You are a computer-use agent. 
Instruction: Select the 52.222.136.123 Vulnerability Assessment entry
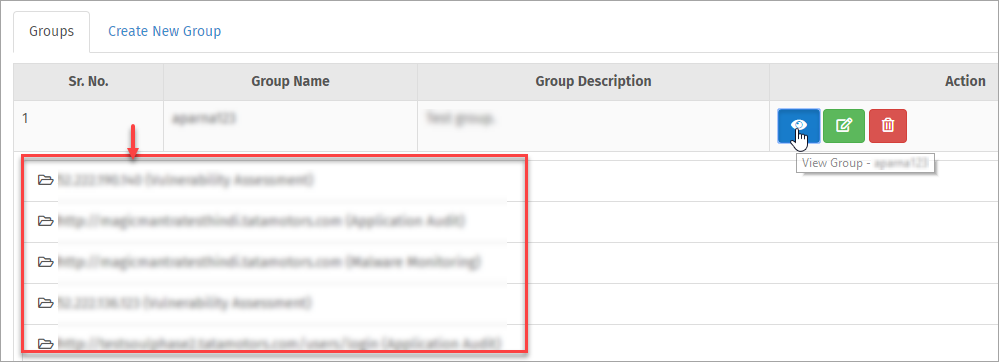tap(185, 303)
